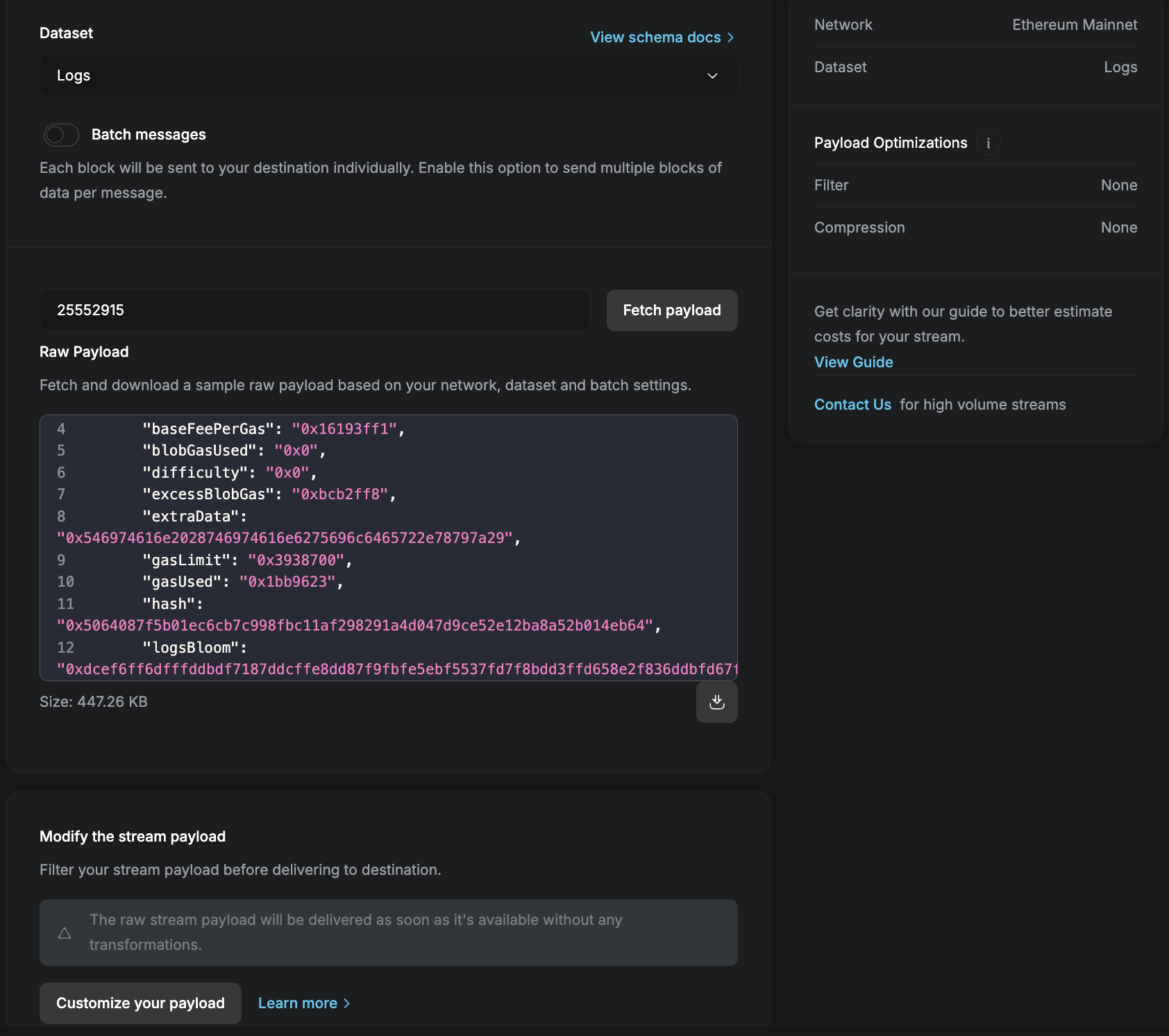Click the blobGasUsed line in payload
The width and height of the screenshot is (1169, 1036).
click(234, 451)
